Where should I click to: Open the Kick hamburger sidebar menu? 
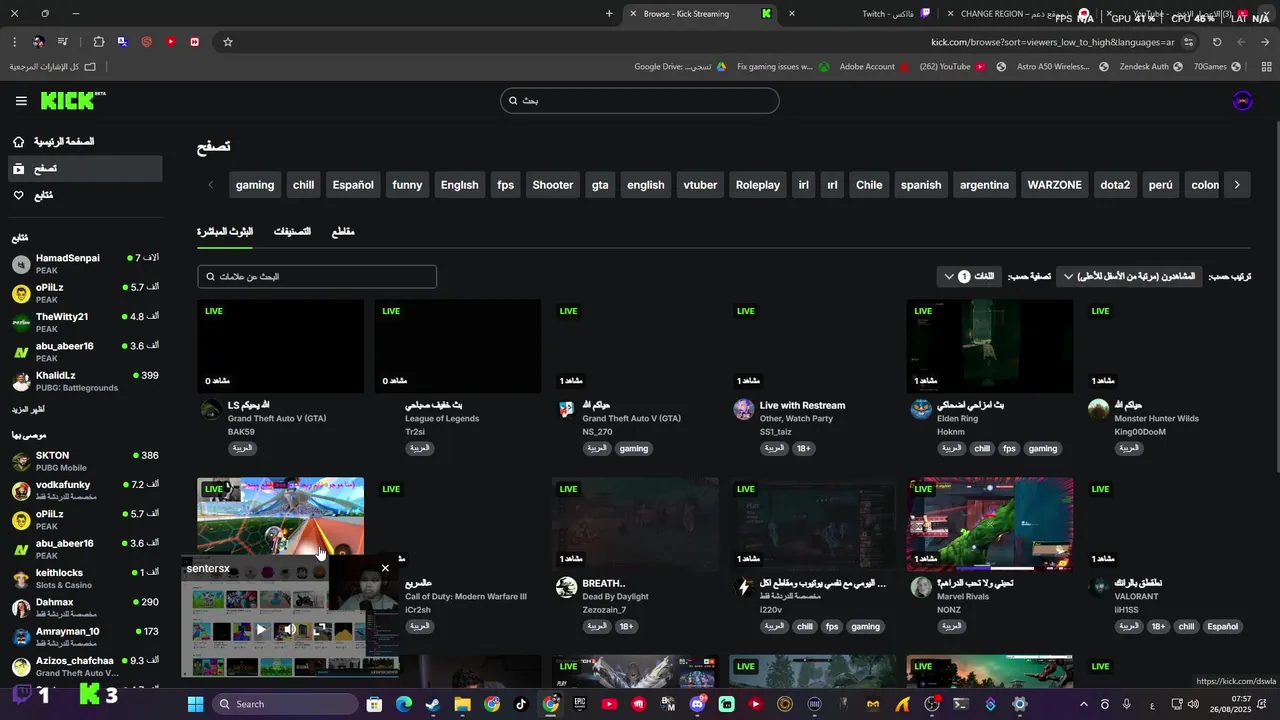[21, 101]
